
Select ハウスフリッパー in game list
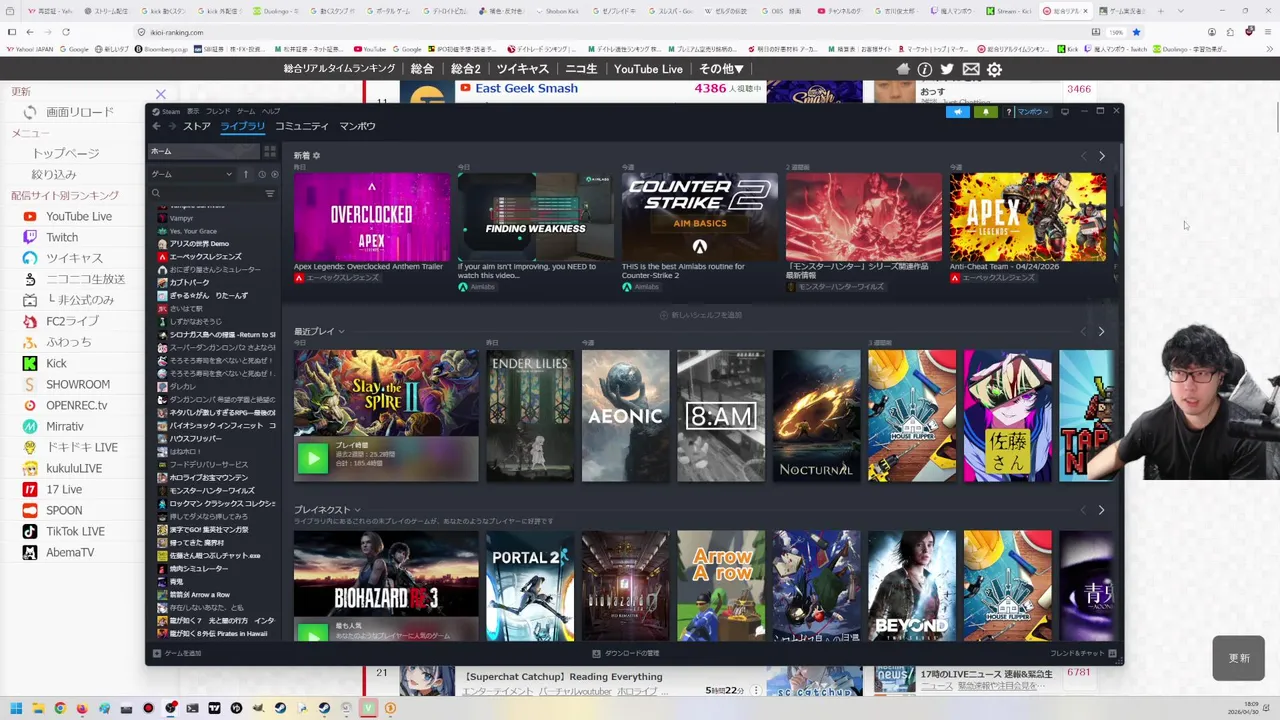(195, 438)
